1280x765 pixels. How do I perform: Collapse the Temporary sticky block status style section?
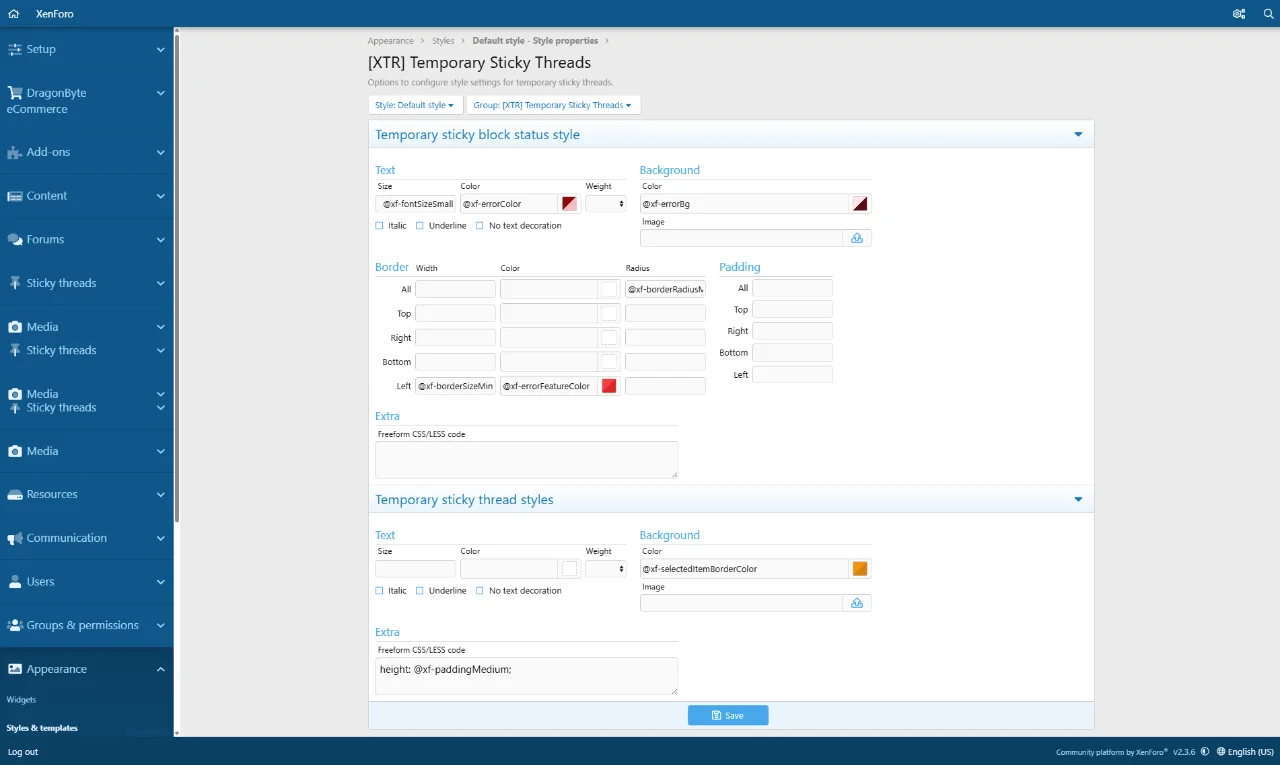tap(1078, 134)
